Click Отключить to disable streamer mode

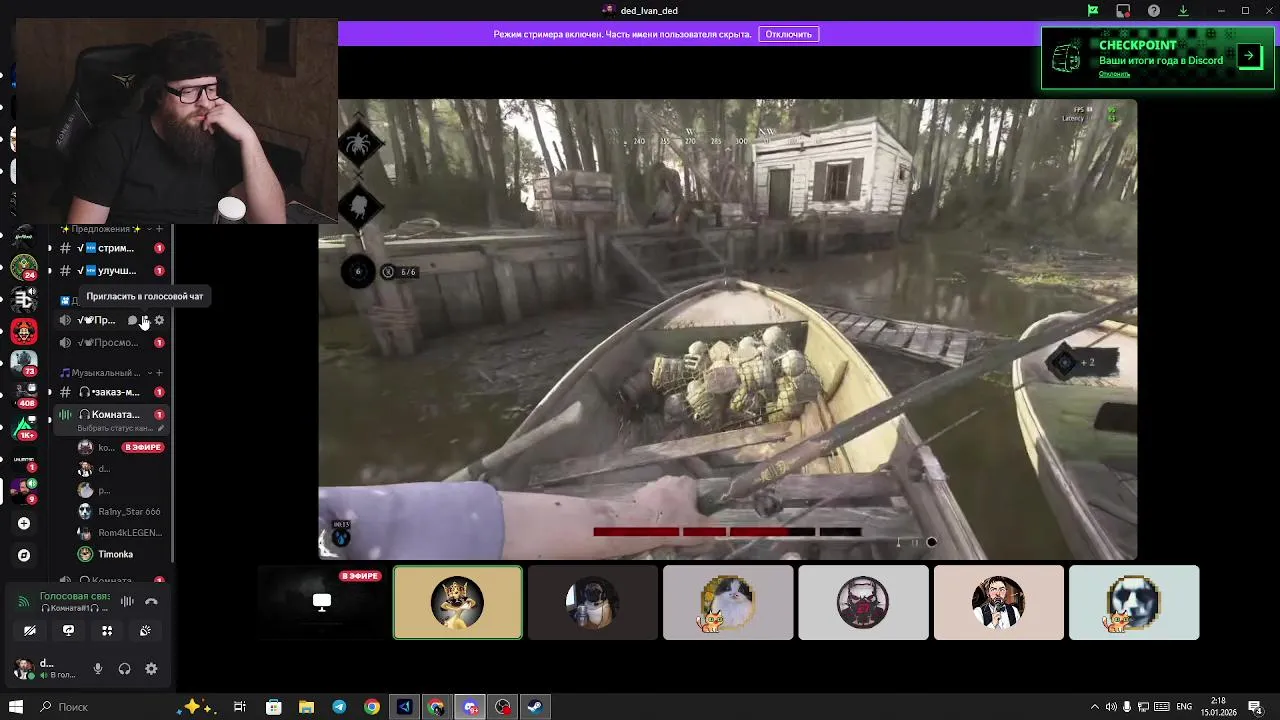[789, 34]
